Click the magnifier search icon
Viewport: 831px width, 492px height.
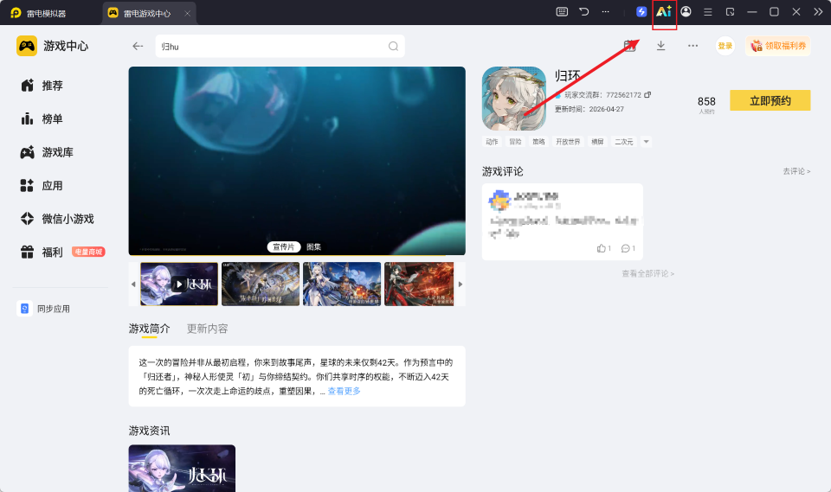393,46
